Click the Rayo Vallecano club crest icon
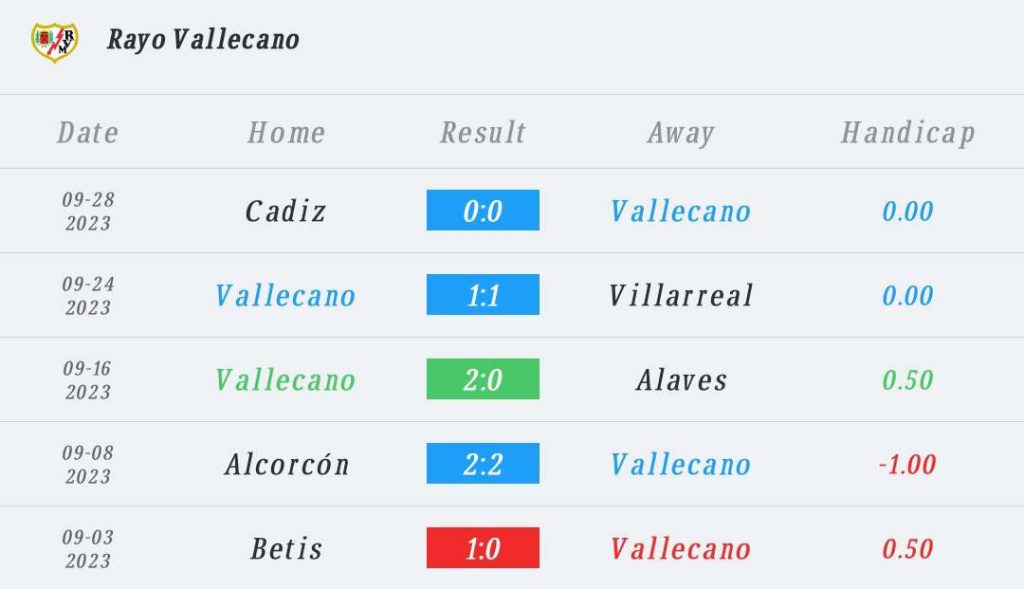 55,42
